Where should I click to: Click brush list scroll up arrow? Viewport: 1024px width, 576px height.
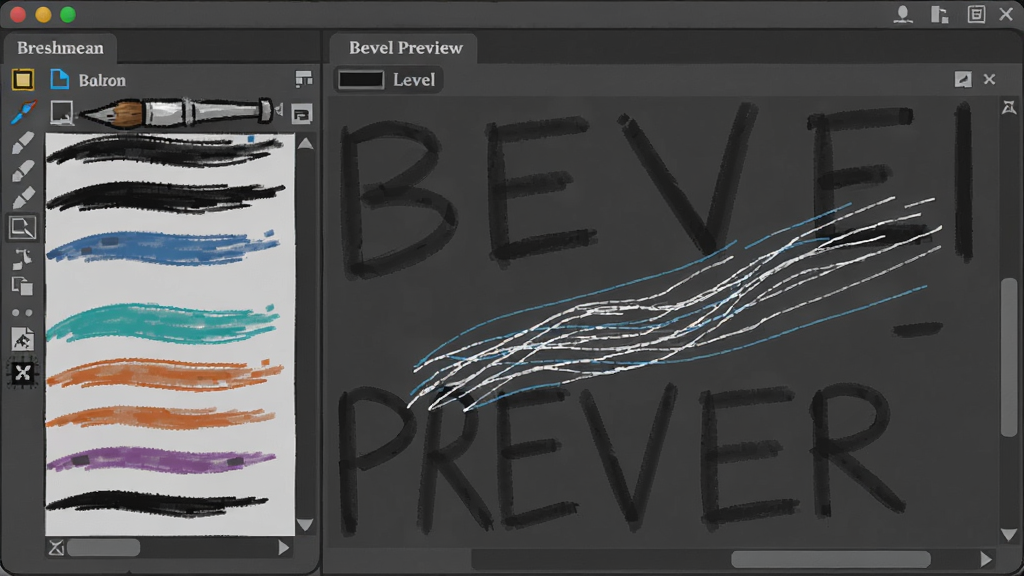[305, 144]
